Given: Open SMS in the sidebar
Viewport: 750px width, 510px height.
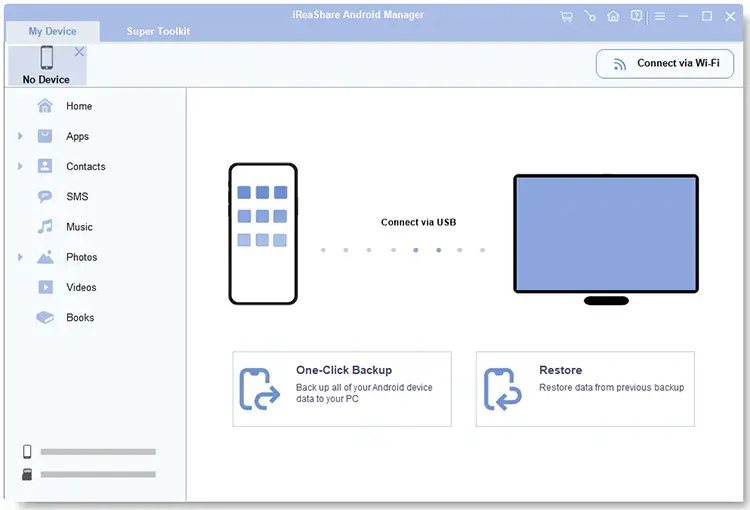Looking at the screenshot, I should coord(77,197).
